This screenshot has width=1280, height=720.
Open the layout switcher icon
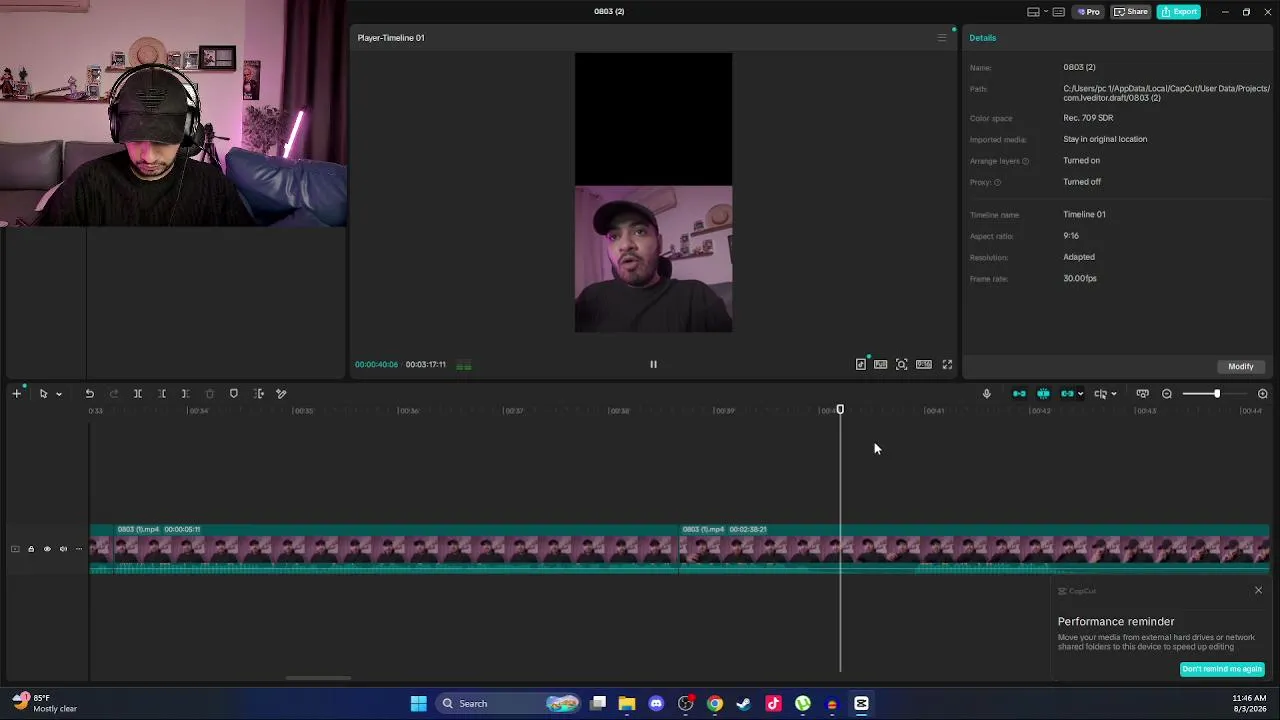(x=1033, y=12)
